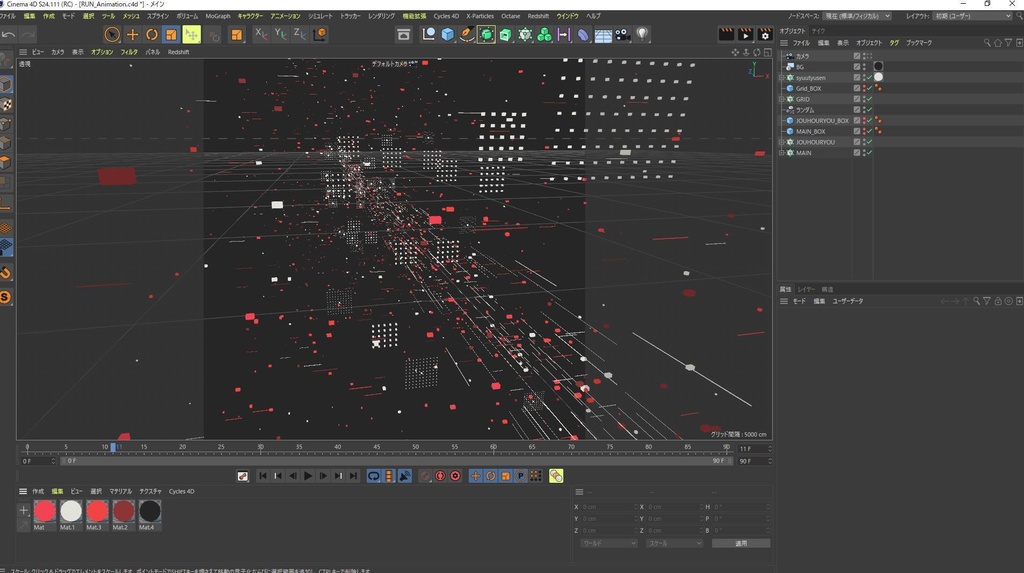Toggle Parameter keyframe recording P icon
The image size is (1024, 573).
(520, 476)
